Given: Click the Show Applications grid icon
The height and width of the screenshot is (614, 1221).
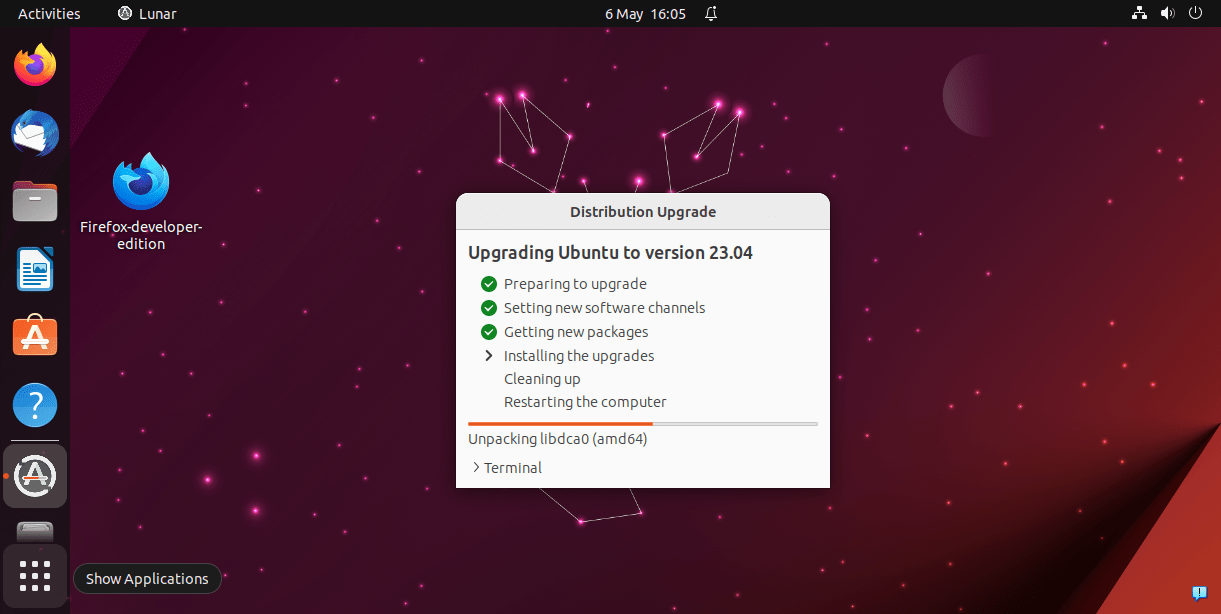Looking at the screenshot, I should point(35,576).
